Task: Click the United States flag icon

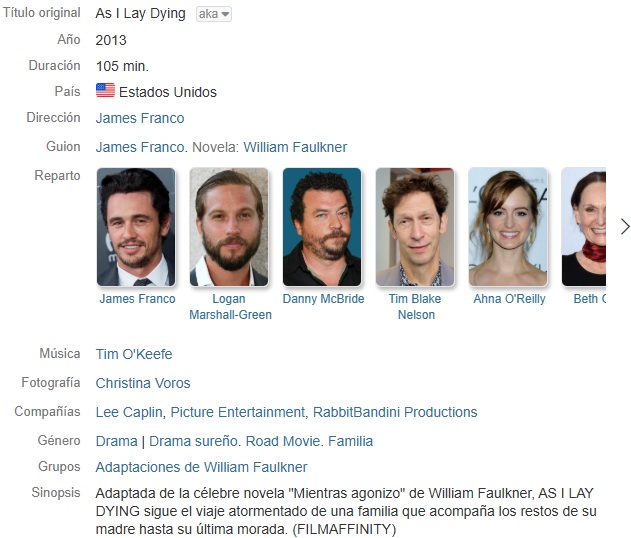Action: click(105, 91)
